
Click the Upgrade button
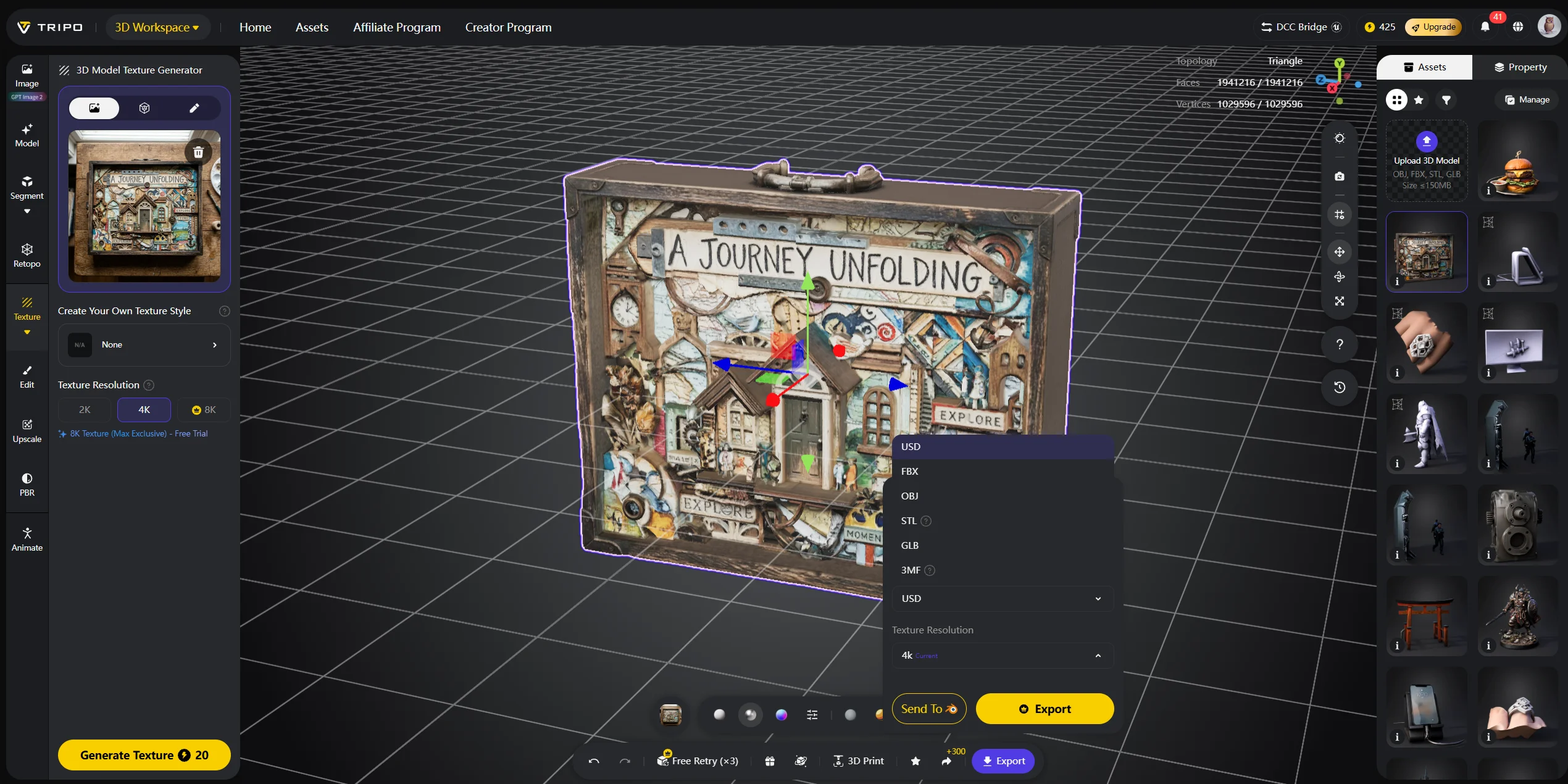[1433, 27]
